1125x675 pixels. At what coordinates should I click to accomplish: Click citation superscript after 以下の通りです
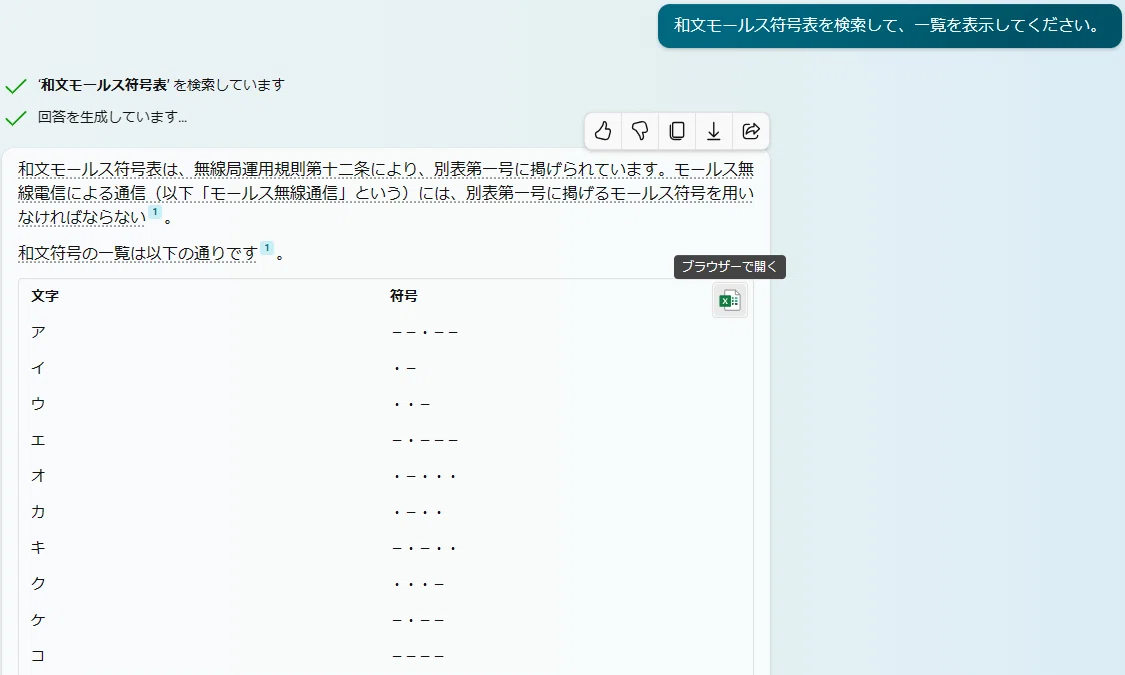click(267, 248)
